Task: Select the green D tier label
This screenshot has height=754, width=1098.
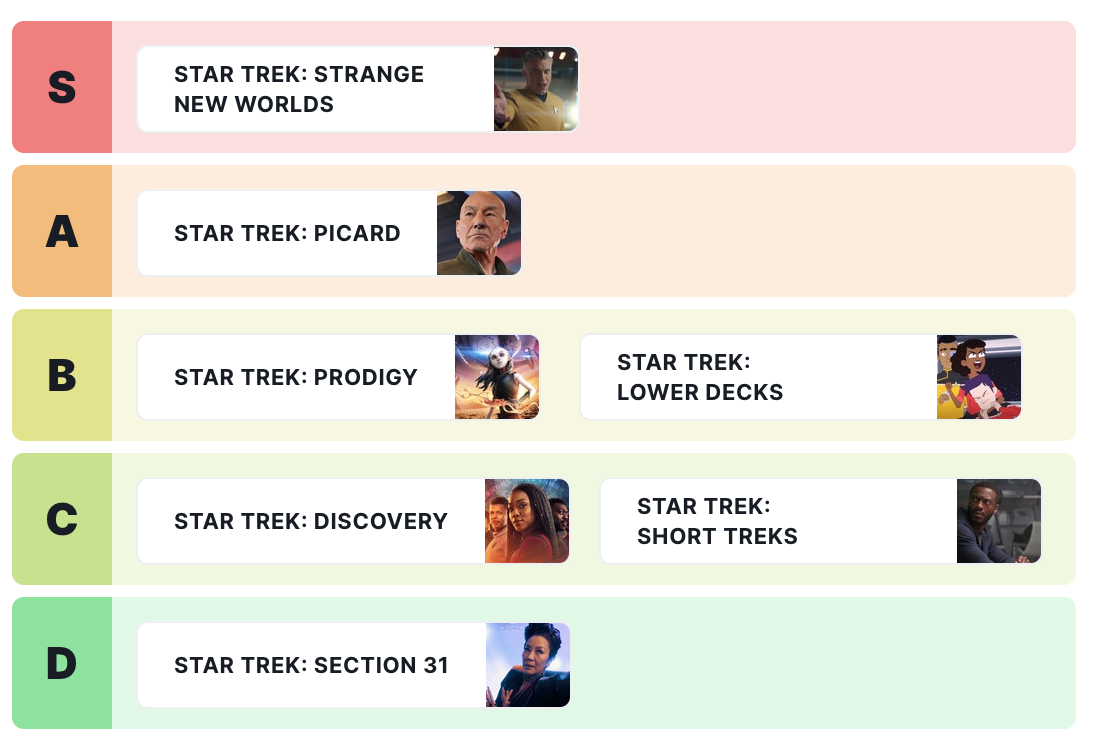Action: [62, 664]
